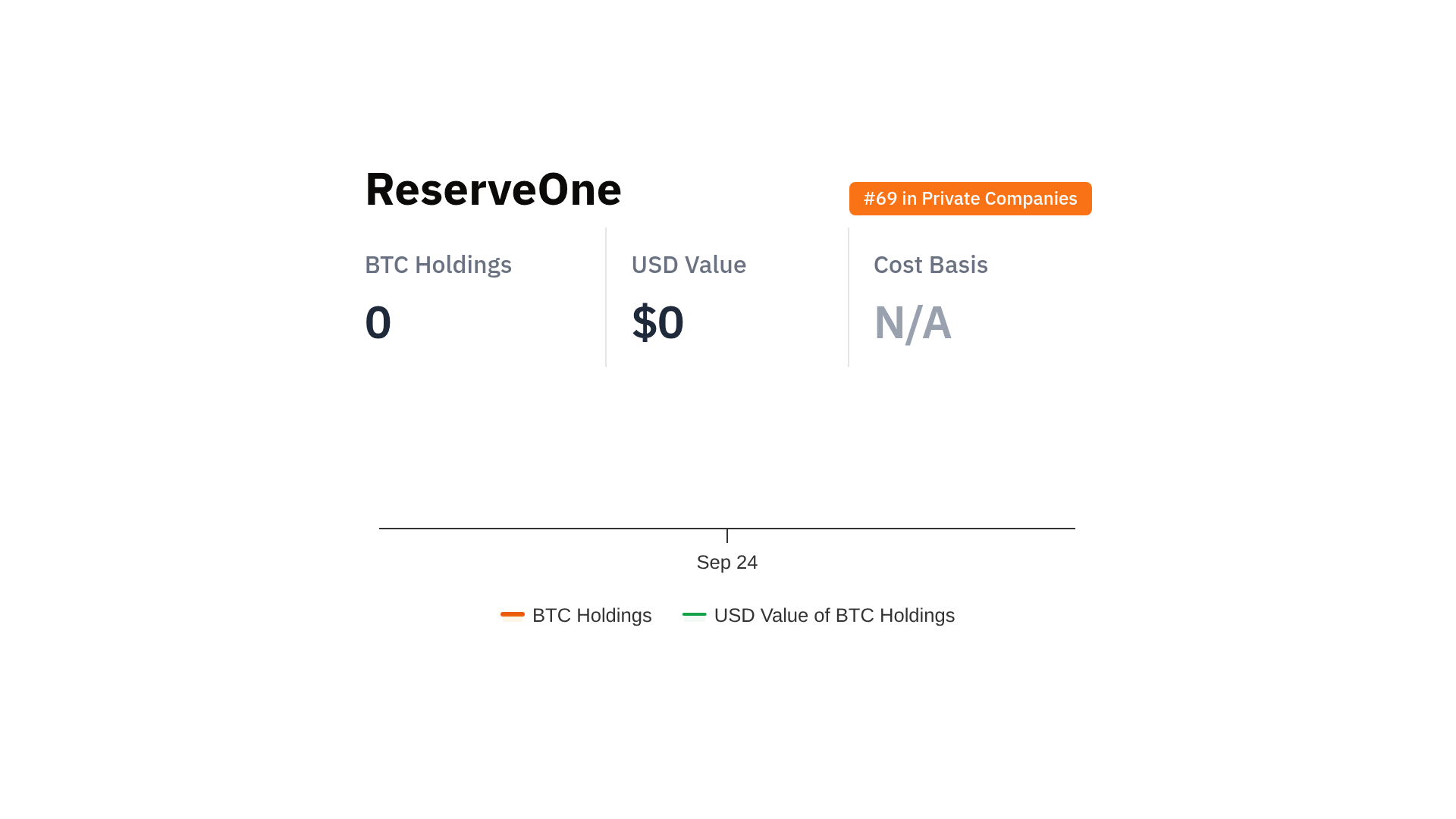Select the BTC Holdings stat card heading
The width and height of the screenshot is (1456, 819).
(x=438, y=265)
